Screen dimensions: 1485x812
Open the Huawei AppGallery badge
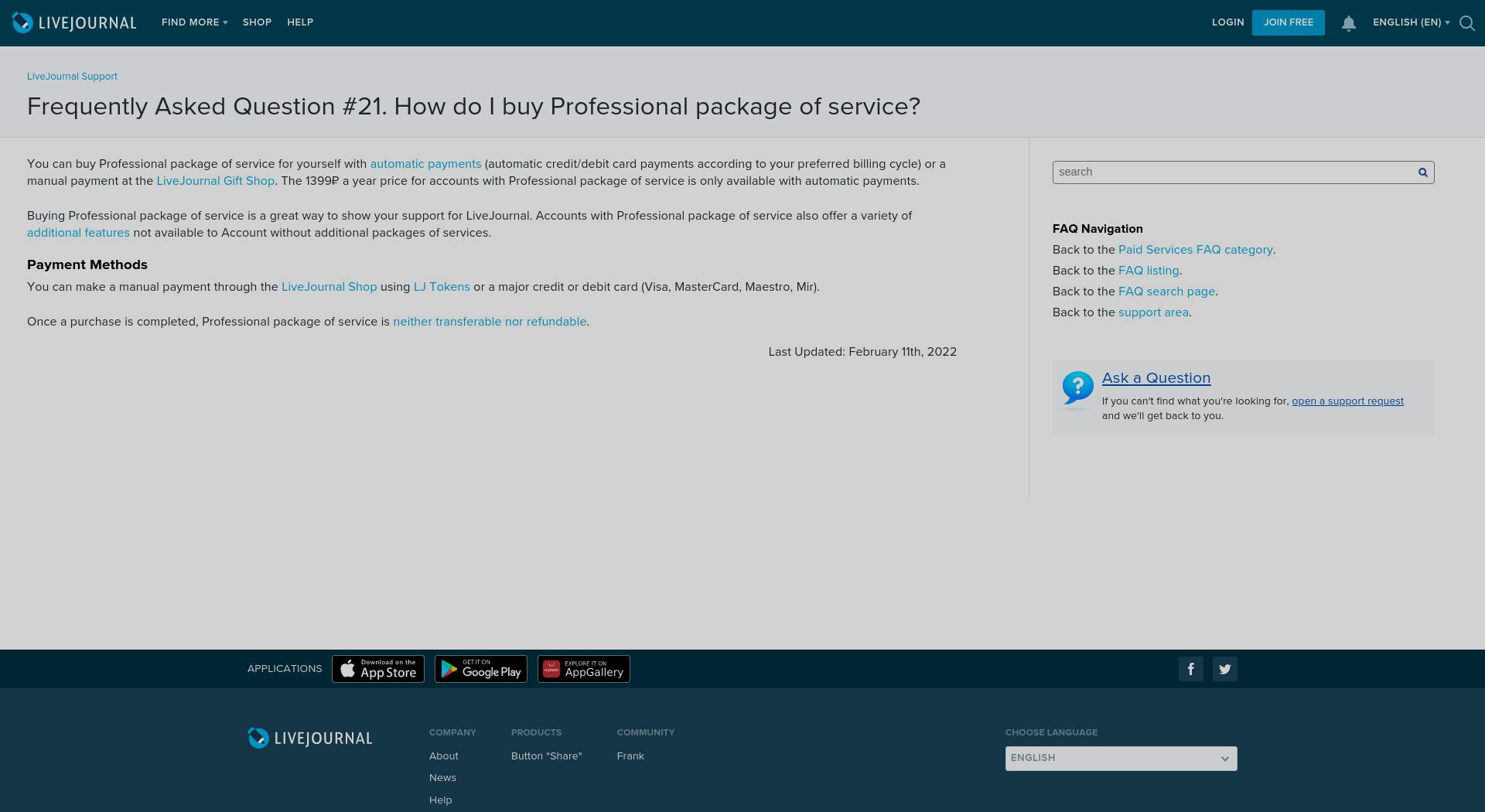(584, 669)
